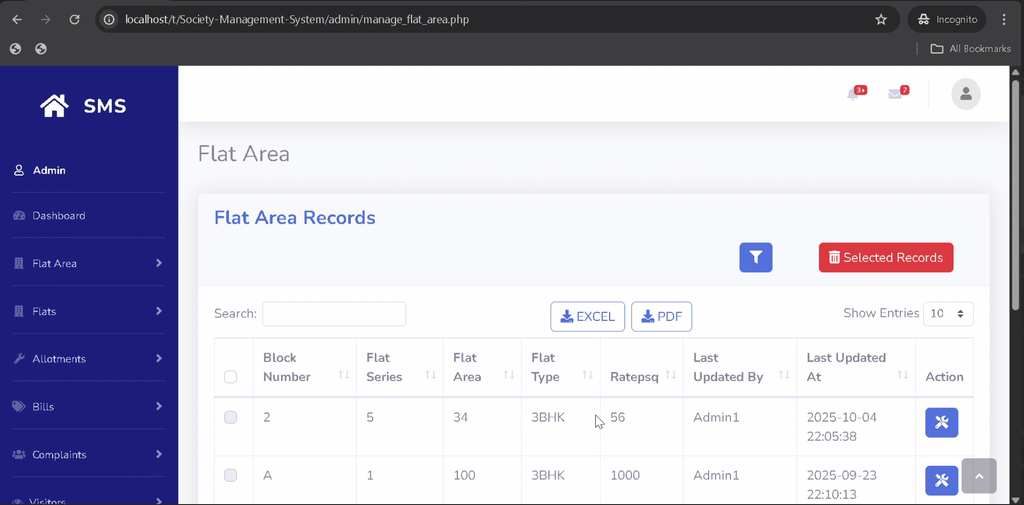Sort by Block Number column arrows
The image size is (1024, 505).
(344, 375)
